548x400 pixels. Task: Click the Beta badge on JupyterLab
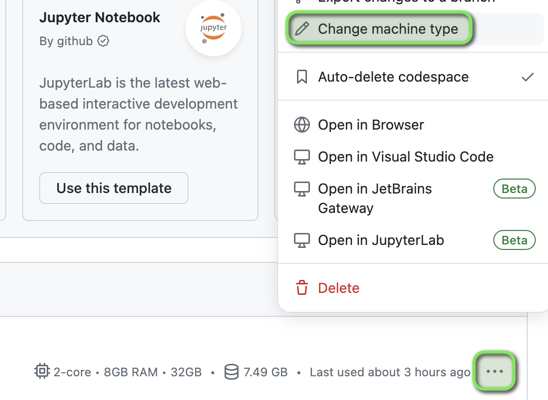(x=514, y=240)
